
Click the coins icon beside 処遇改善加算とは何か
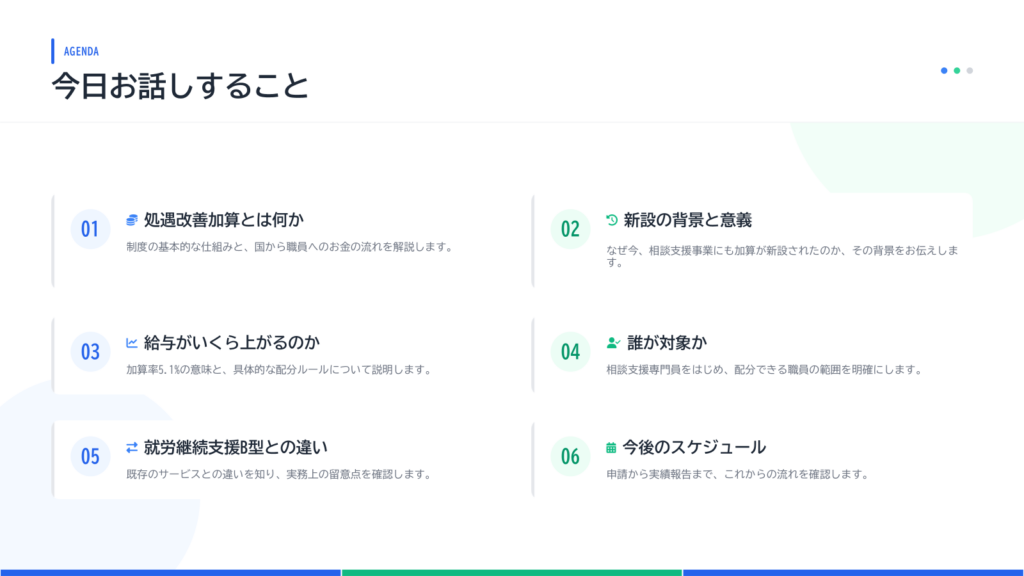[x=132, y=220]
